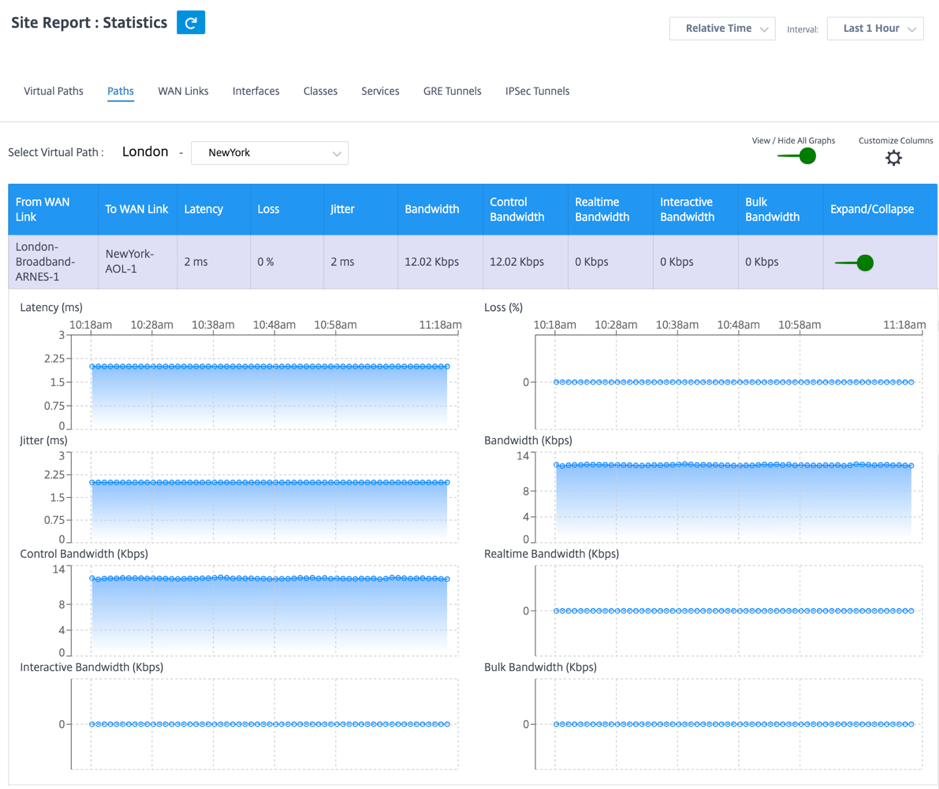Switch to the Classes tab
939x789 pixels.
[x=320, y=91]
